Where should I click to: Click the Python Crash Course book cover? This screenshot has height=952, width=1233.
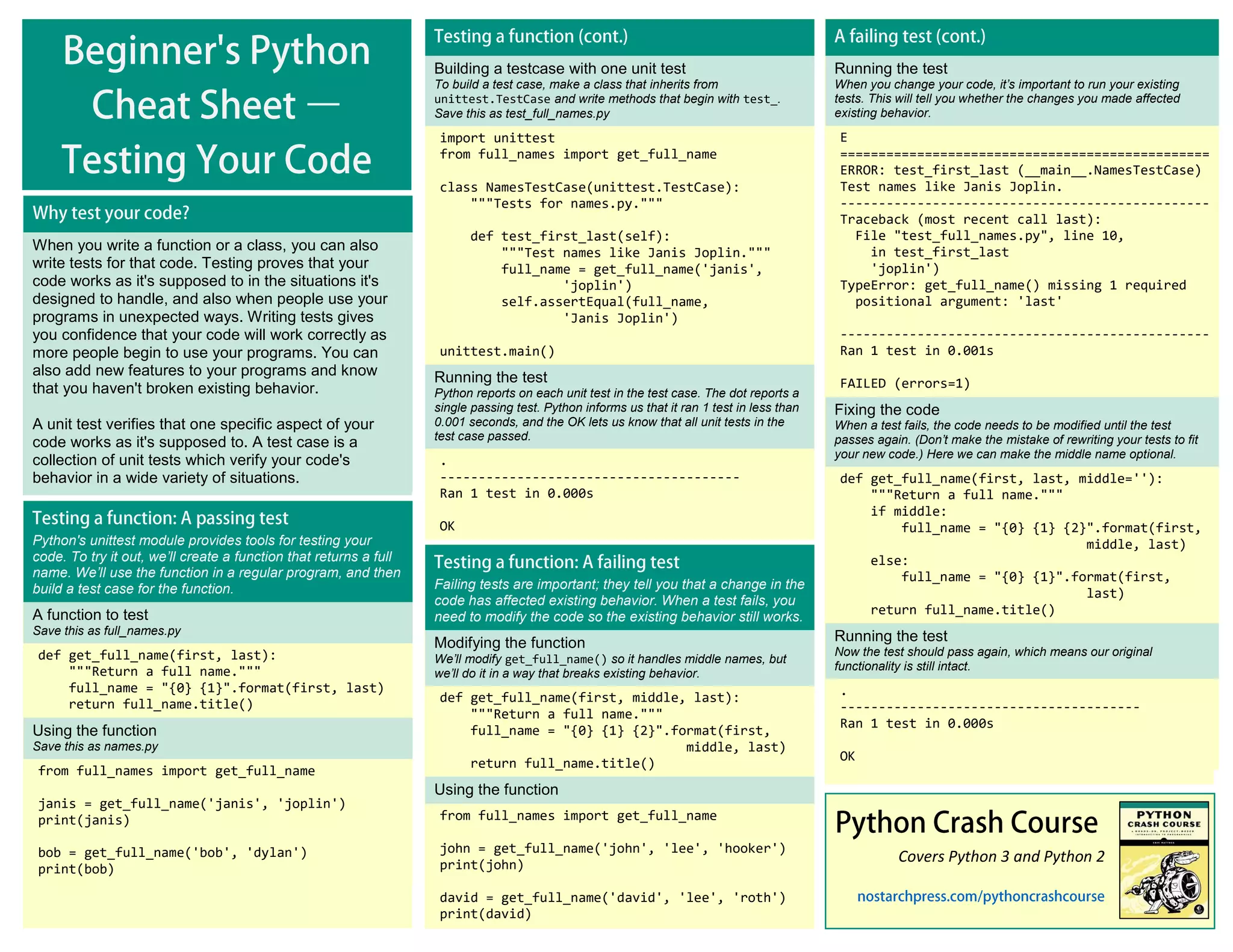[x=1163, y=859]
